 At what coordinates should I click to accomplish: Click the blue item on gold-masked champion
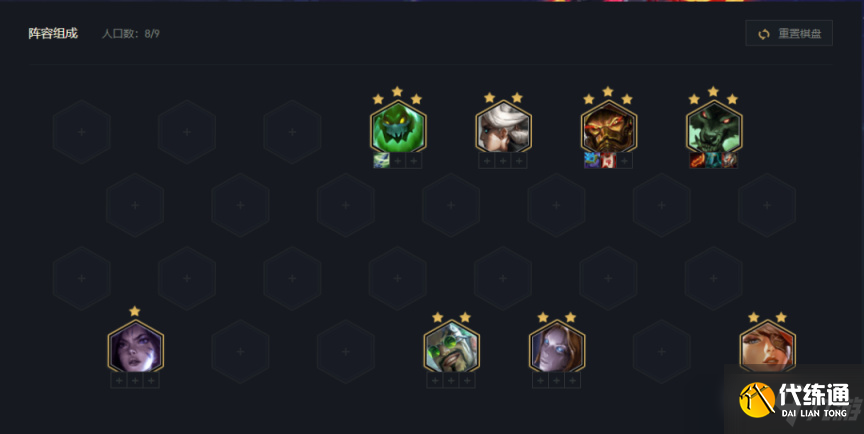click(592, 161)
